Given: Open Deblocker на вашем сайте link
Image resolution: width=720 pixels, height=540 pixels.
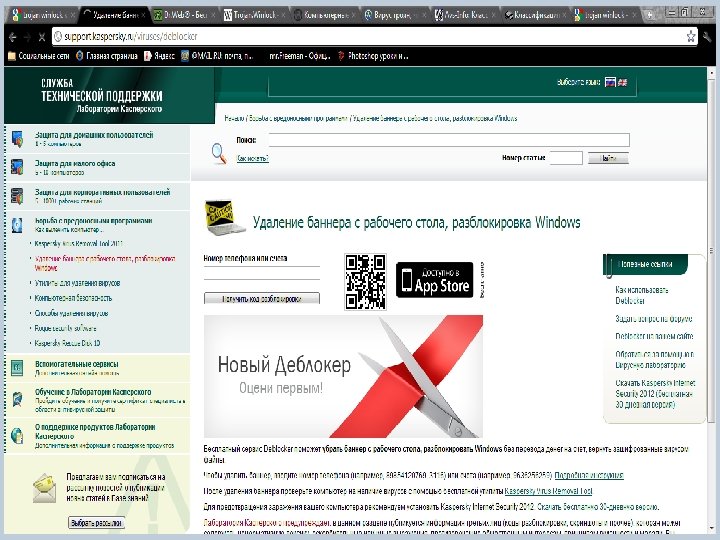Looking at the screenshot, I should coord(654,336).
